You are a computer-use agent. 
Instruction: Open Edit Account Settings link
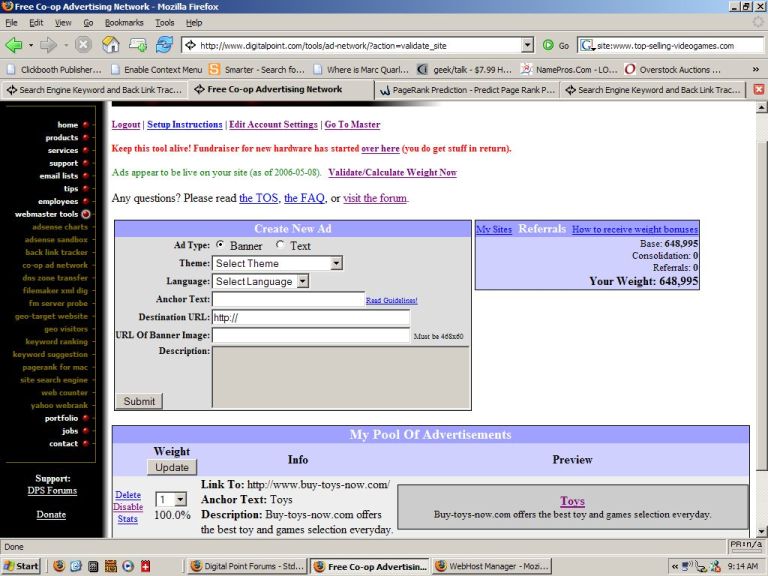tap(273, 124)
